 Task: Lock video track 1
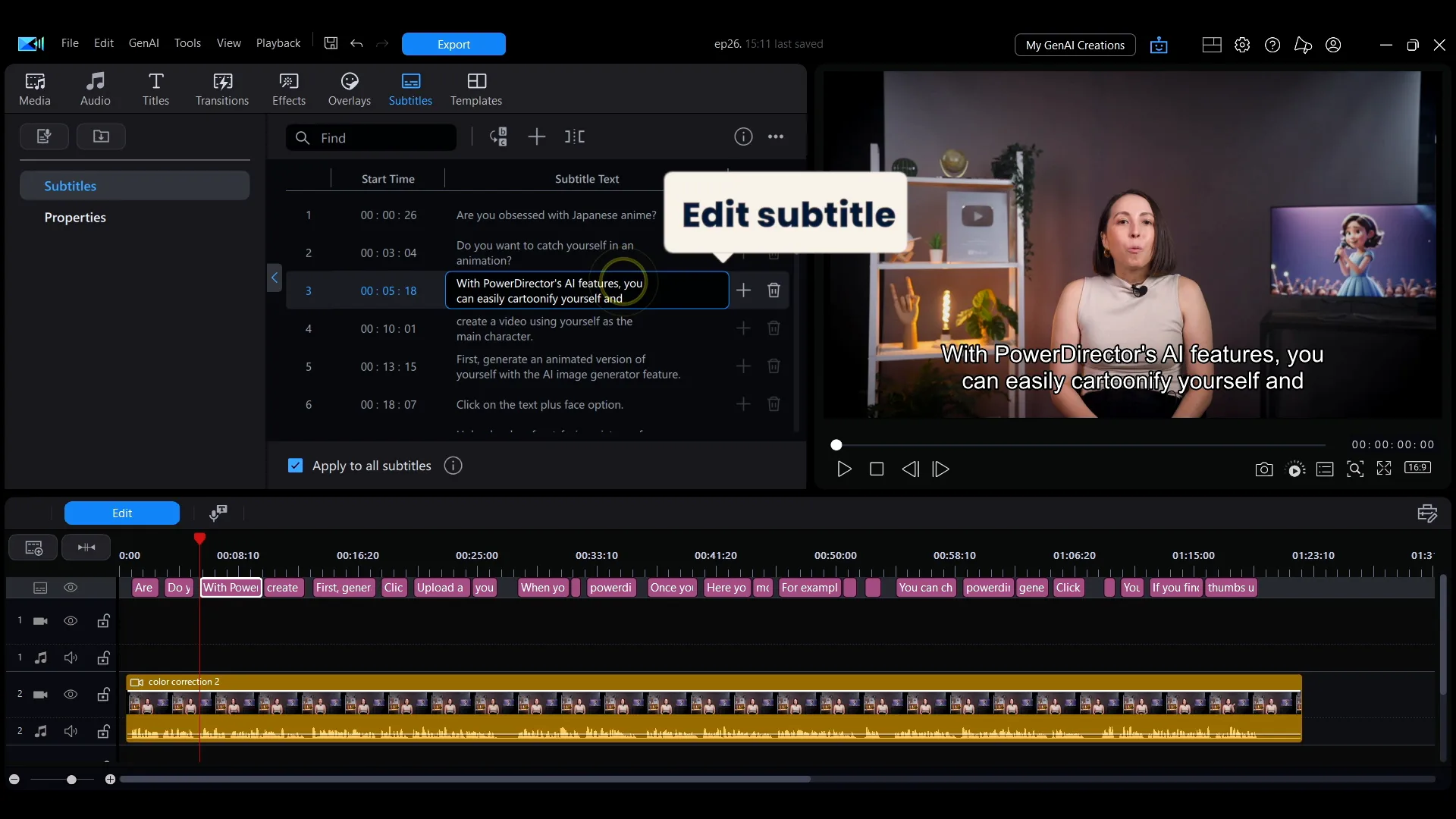pyautogui.click(x=103, y=621)
